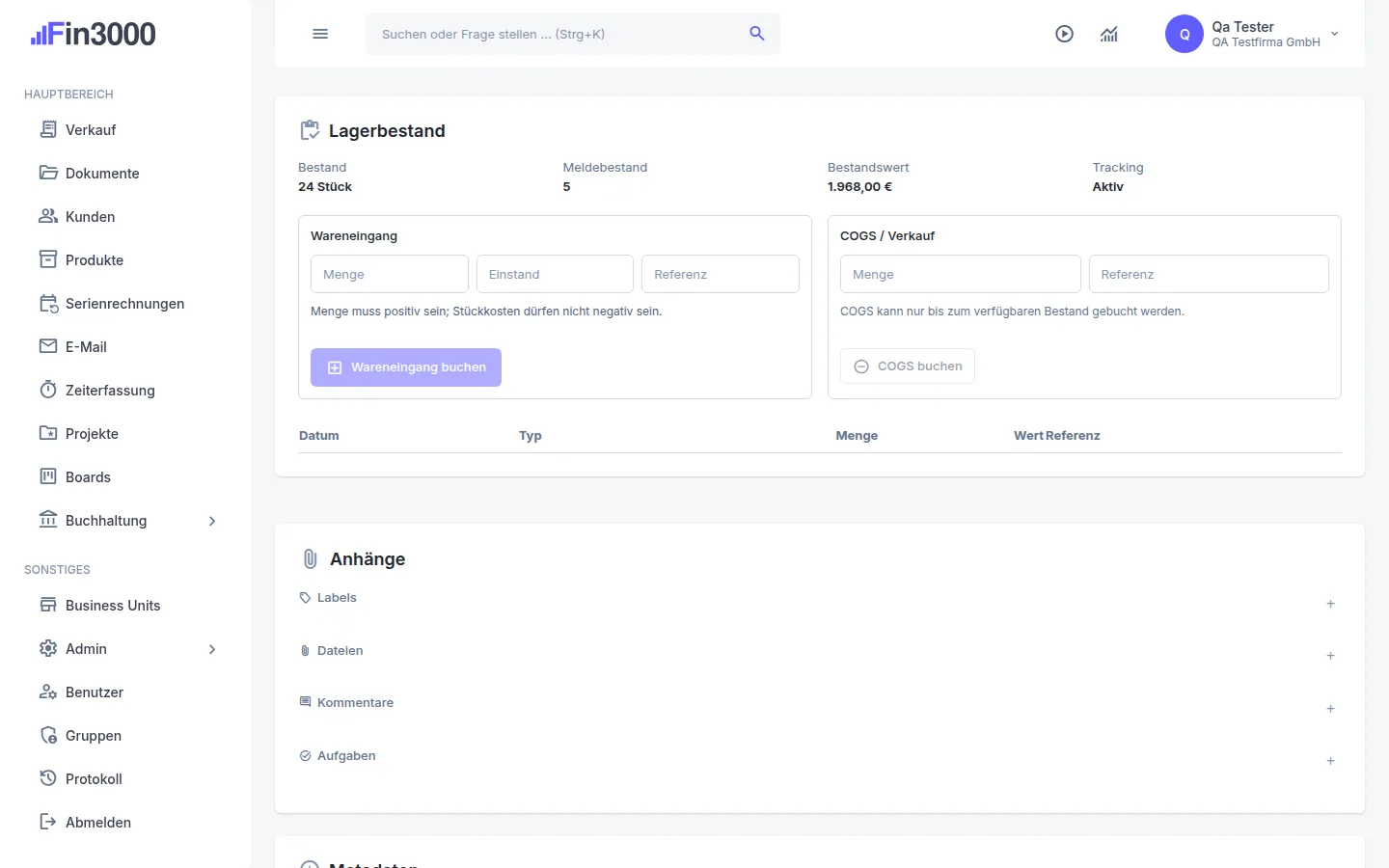1389x868 pixels.
Task: Click the Labels tag icon
Action: tap(306, 598)
